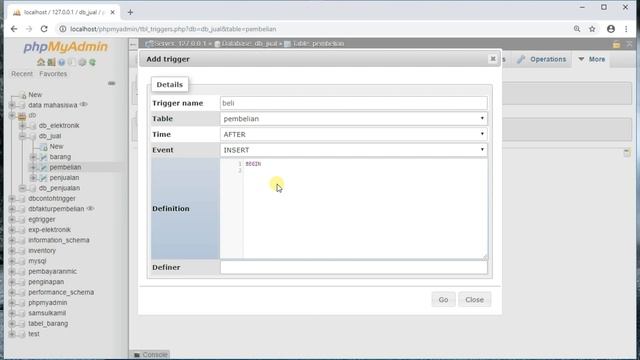Click in the Definition code editor
This screenshot has width=640, height=360.
pos(353,209)
